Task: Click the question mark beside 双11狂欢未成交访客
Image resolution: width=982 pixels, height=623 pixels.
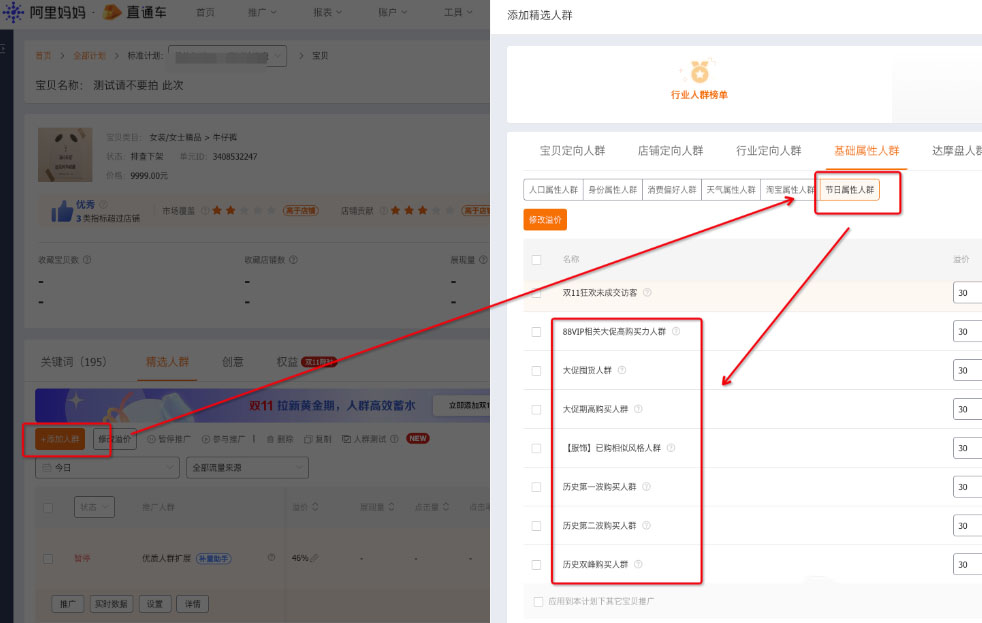Action: pos(647,292)
